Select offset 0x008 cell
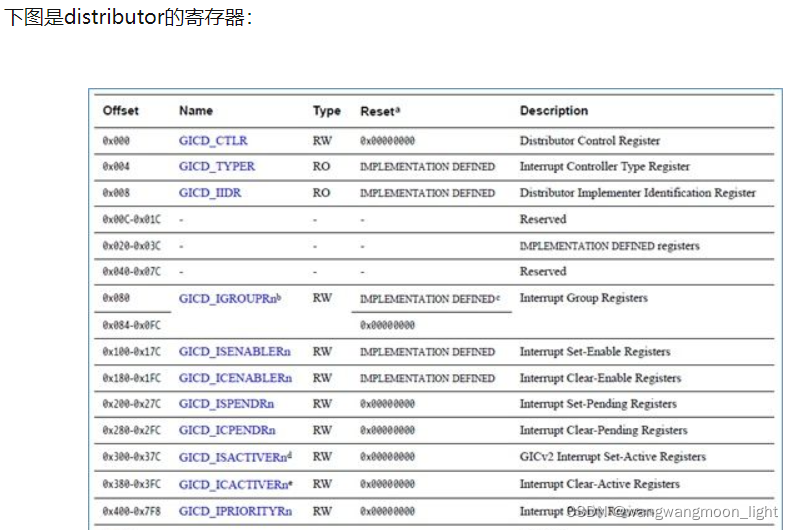793x530 pixels. click(116, 193)
